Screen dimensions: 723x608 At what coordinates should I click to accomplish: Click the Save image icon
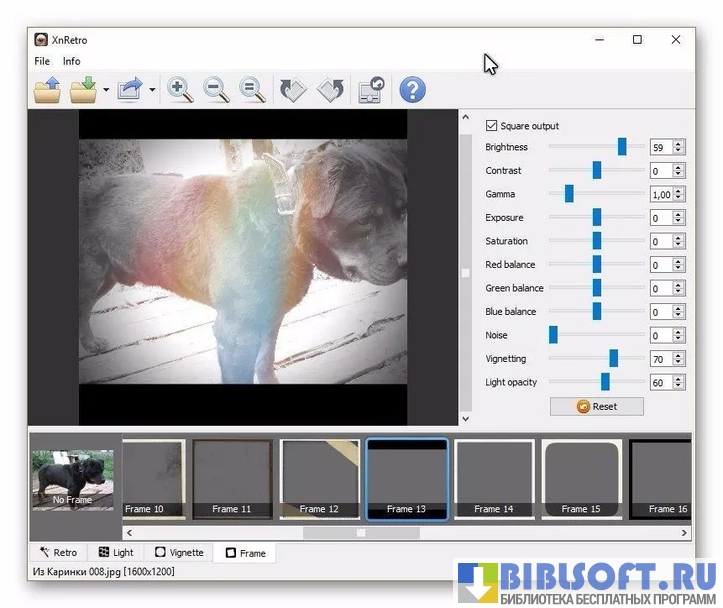(83, 90)
